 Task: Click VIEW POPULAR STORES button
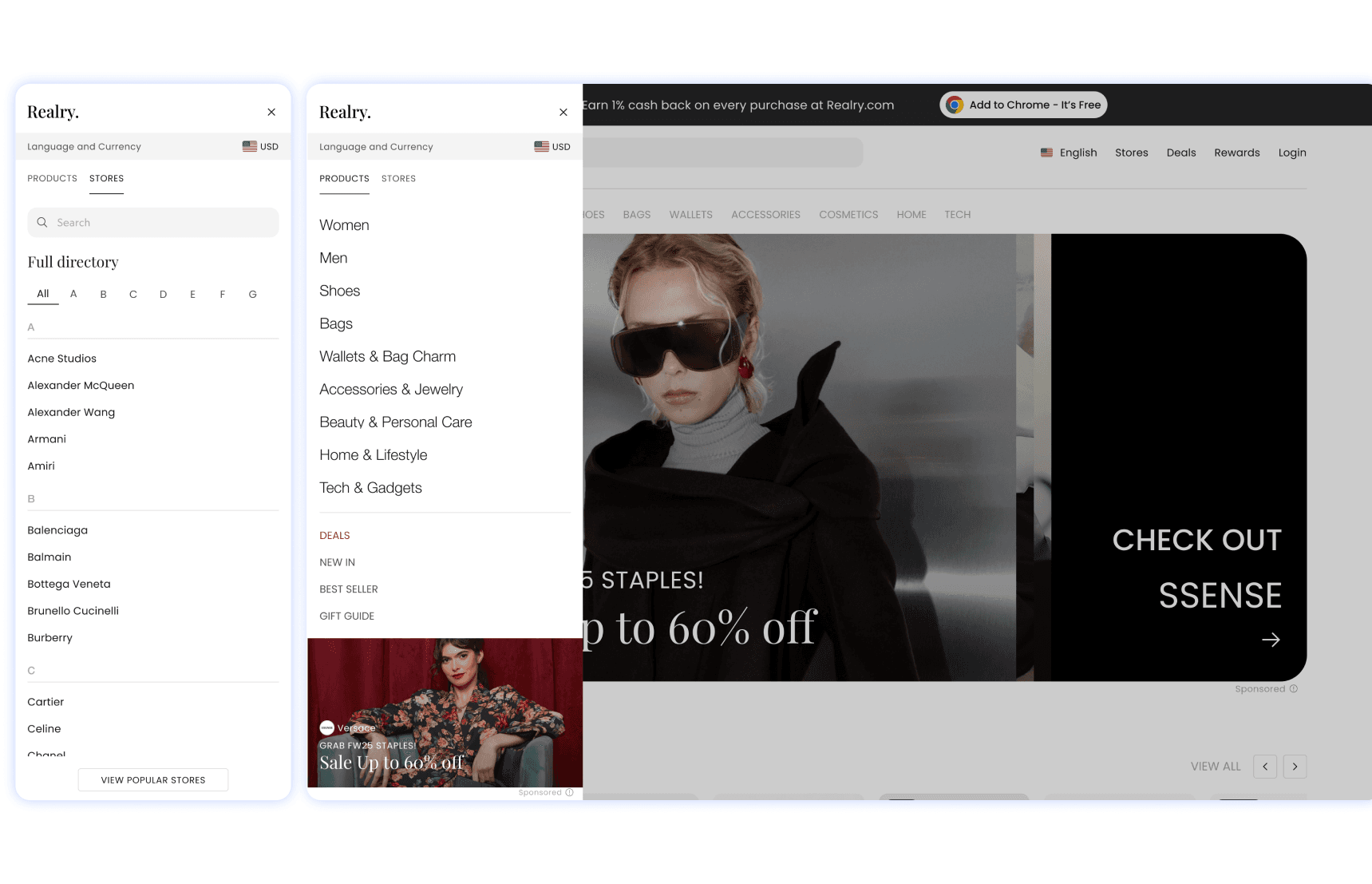pos(153,780)
